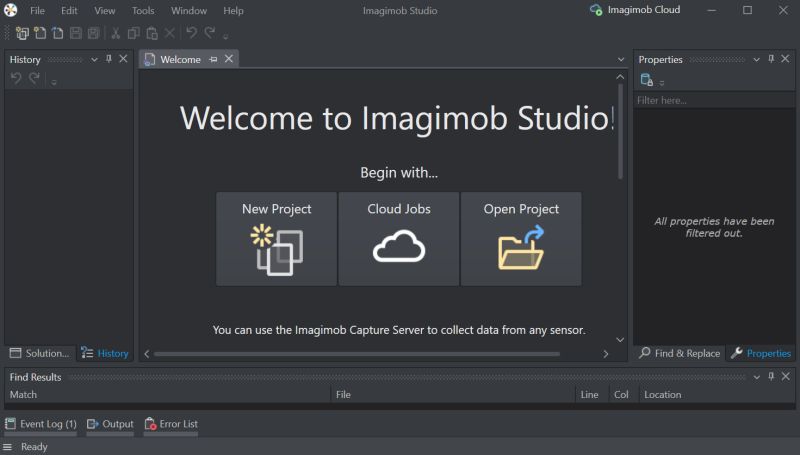Click the Copy toolbar icon
The image size is (800, 455).
[x=134, y=33]
